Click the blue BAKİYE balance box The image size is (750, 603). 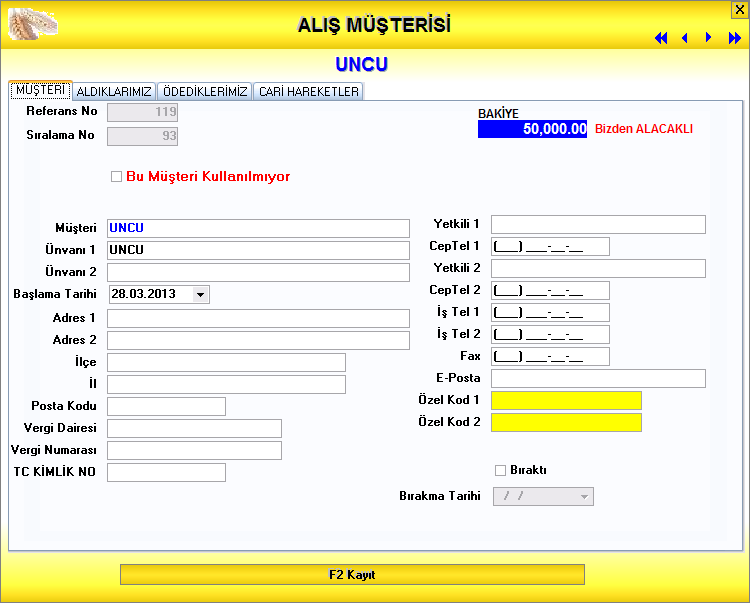point(532,129)
